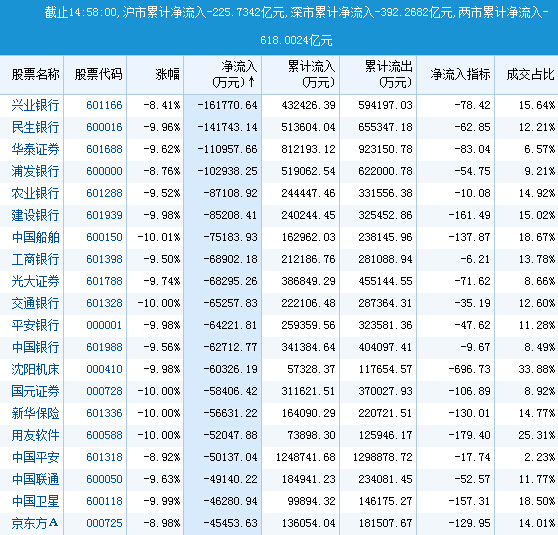Open stock code 601318 link
The width and height of the screenshot is (558, 535).
104,457
